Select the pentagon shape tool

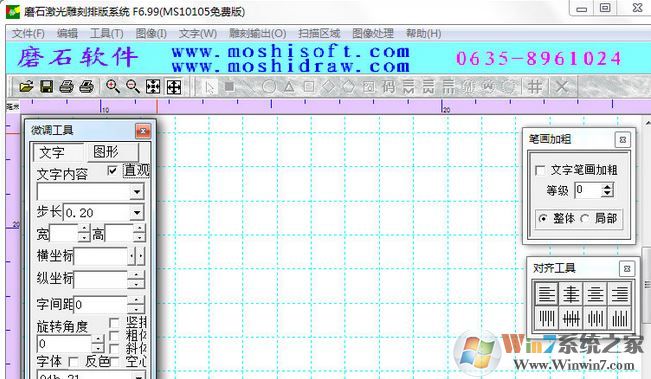349,87
